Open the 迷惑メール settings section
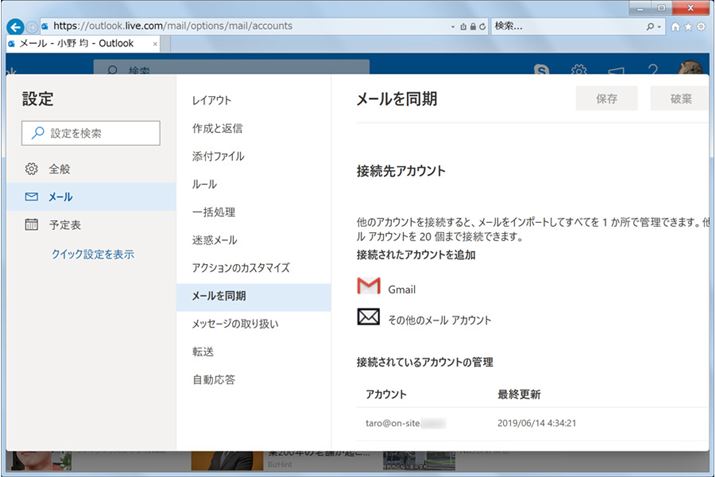The image size is (715, 477). click(x=214, y=240)
